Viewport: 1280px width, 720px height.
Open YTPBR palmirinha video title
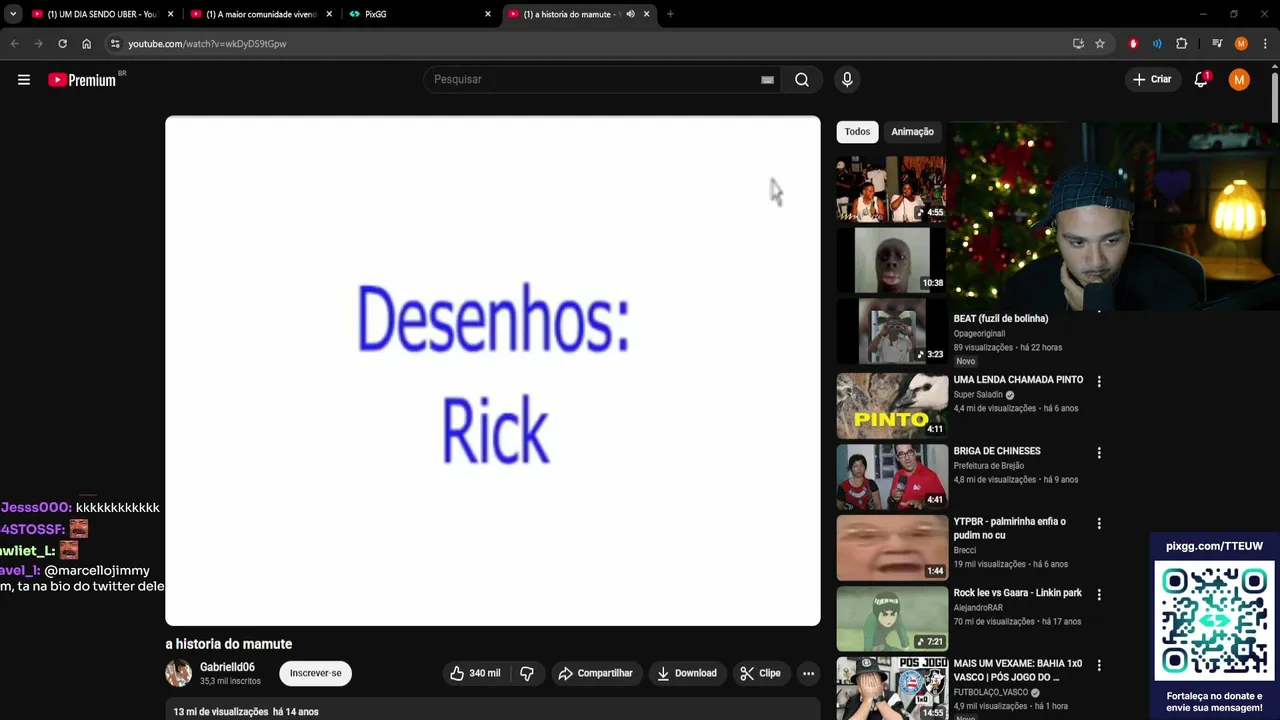pos(1009,528)
